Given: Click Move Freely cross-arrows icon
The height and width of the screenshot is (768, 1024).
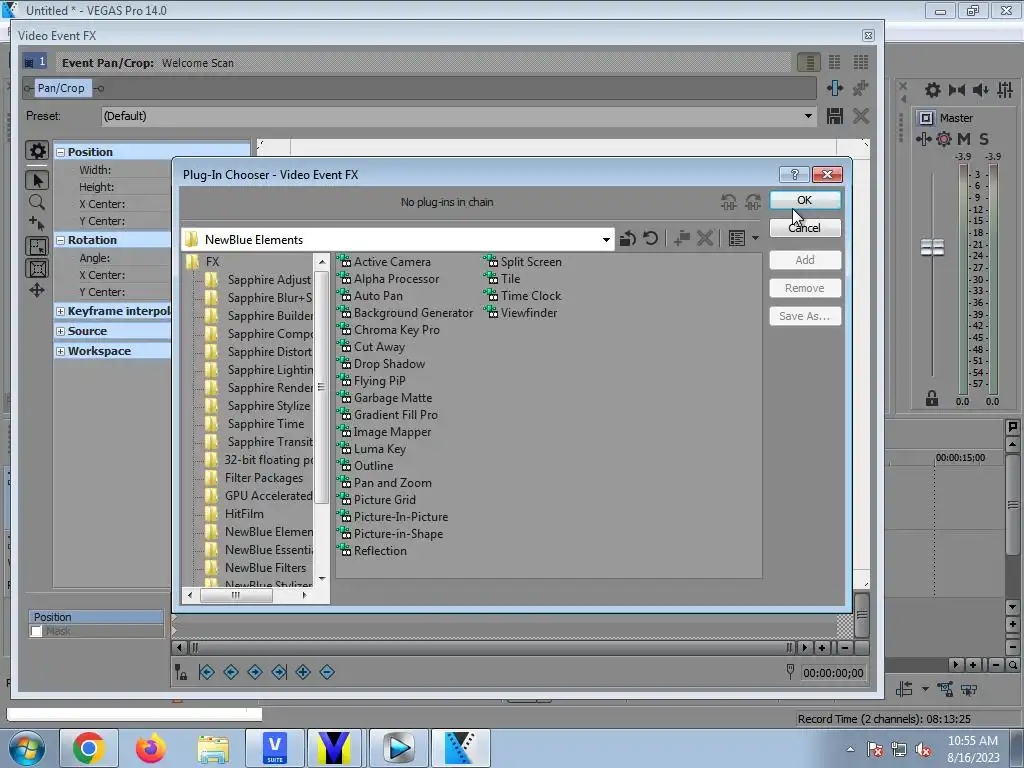Looking at the screenshot, I should [x=37, y=290].
